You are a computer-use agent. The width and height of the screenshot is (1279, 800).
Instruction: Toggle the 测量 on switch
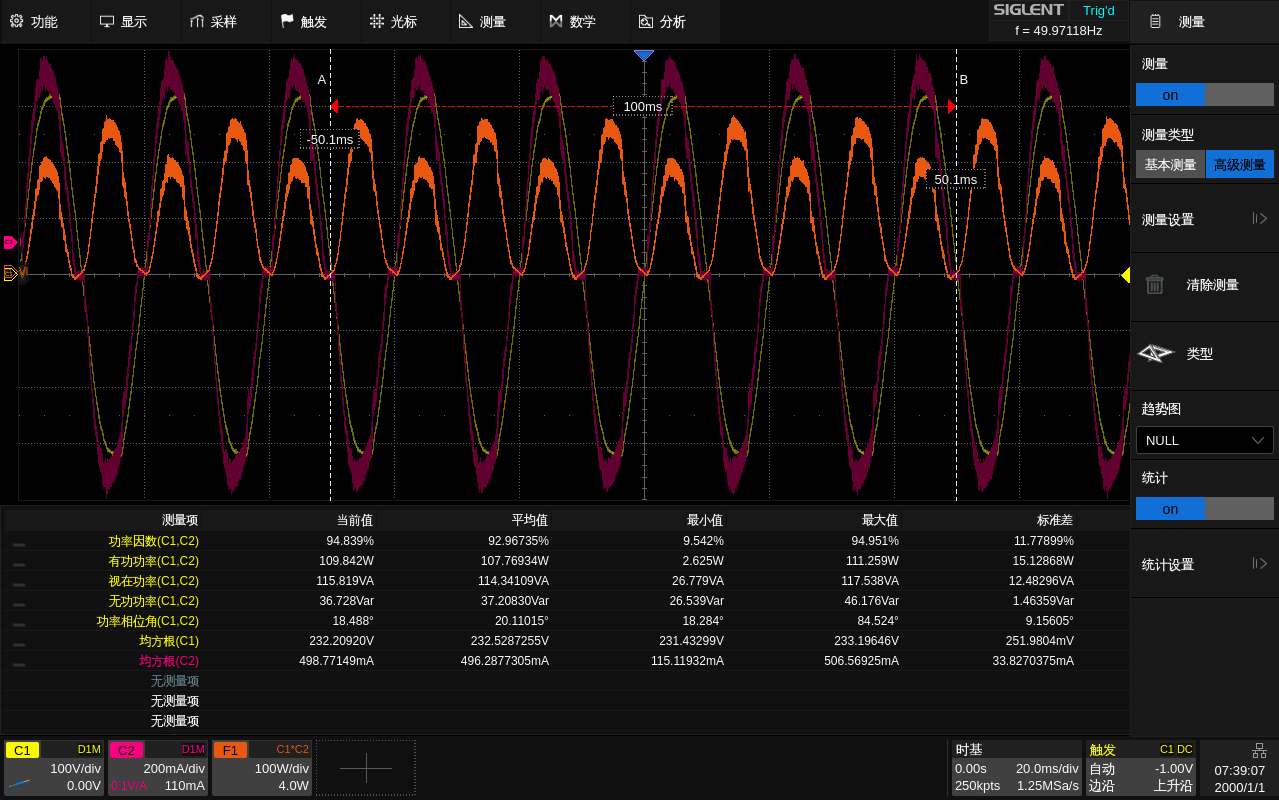click(1204, 95)
